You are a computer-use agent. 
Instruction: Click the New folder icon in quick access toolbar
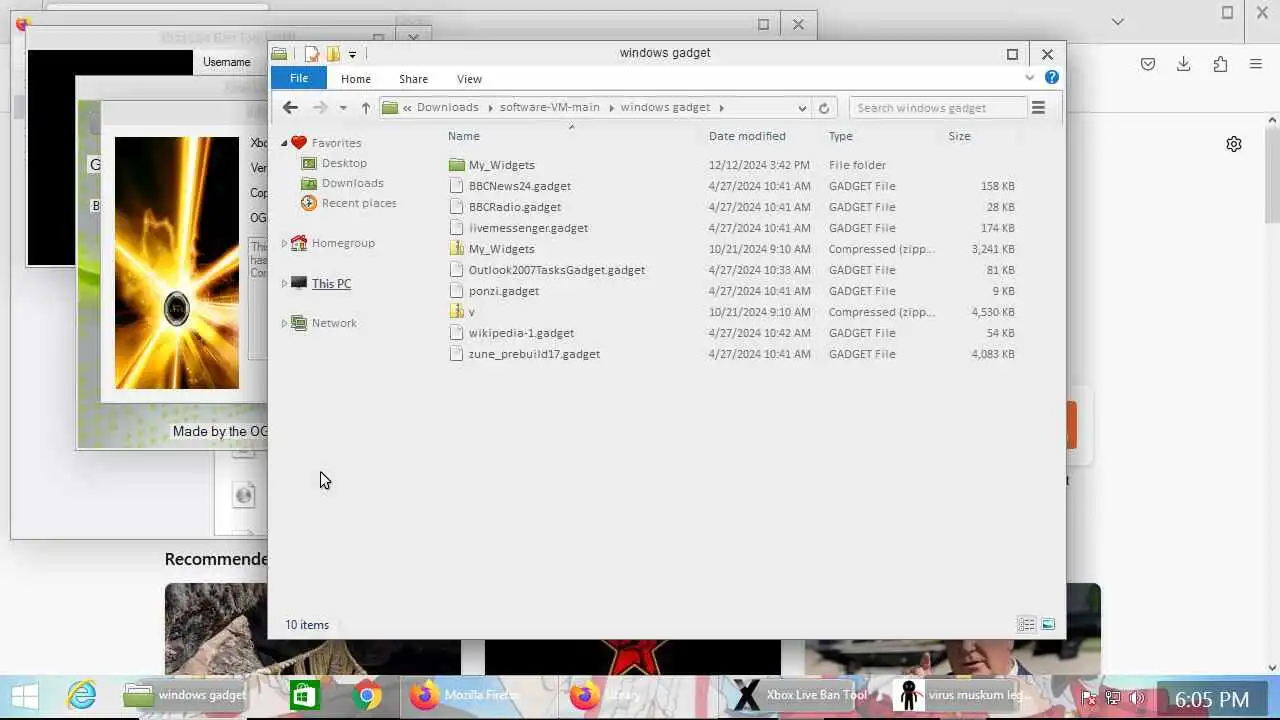pyautogui.click(x=333, y=54)
